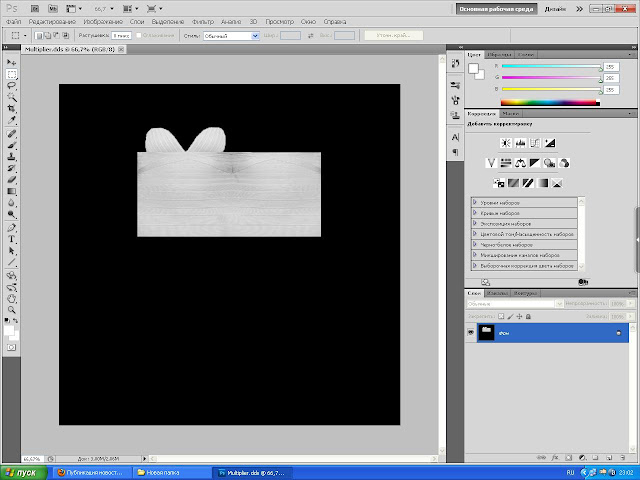Open the Фильтр menu
The image size is (640, 480).
pyautogui.click(x=202, y=21)
